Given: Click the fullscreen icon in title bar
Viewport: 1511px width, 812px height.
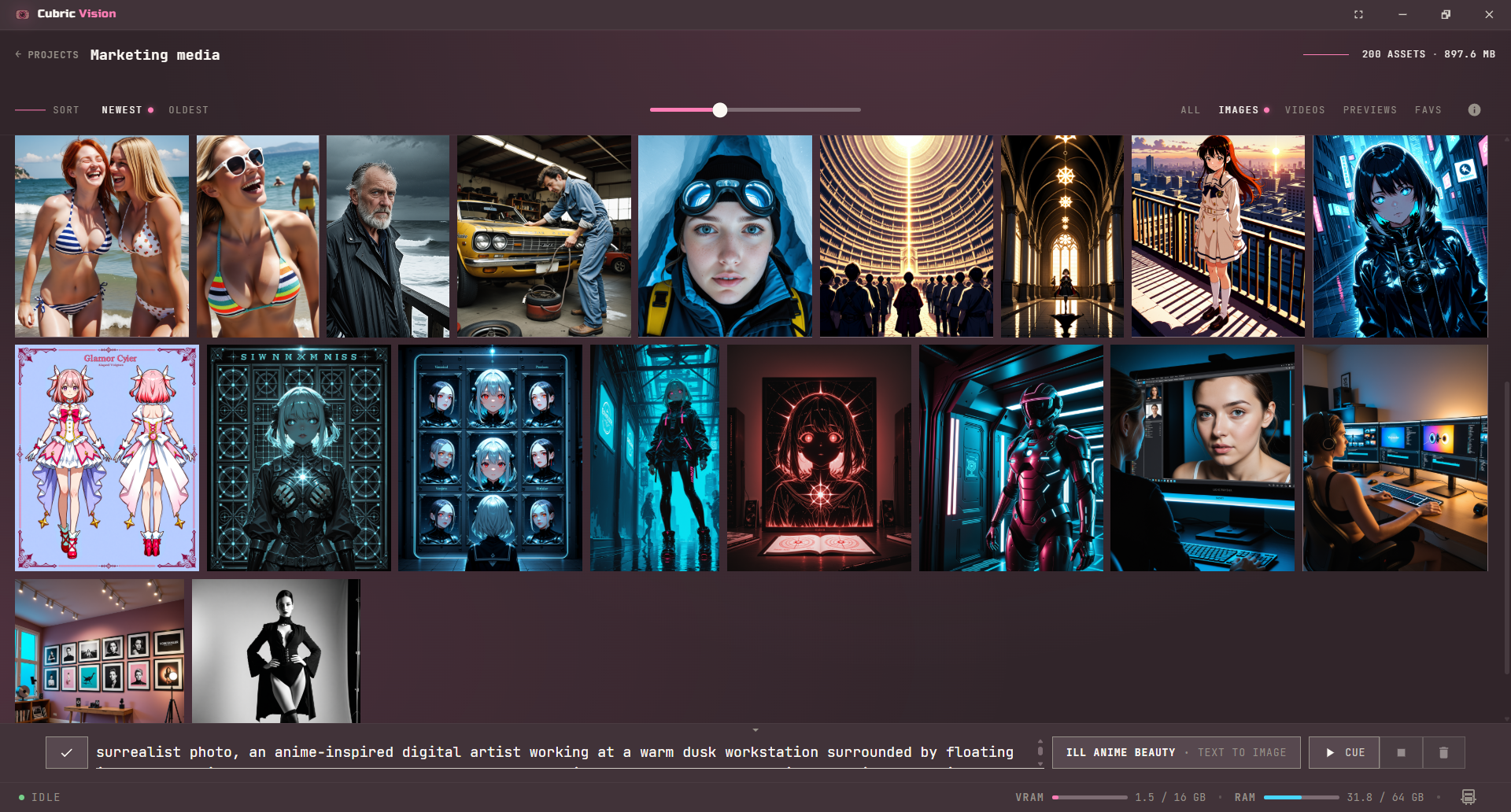Looking at the screenshot, I should [1358, 14].
